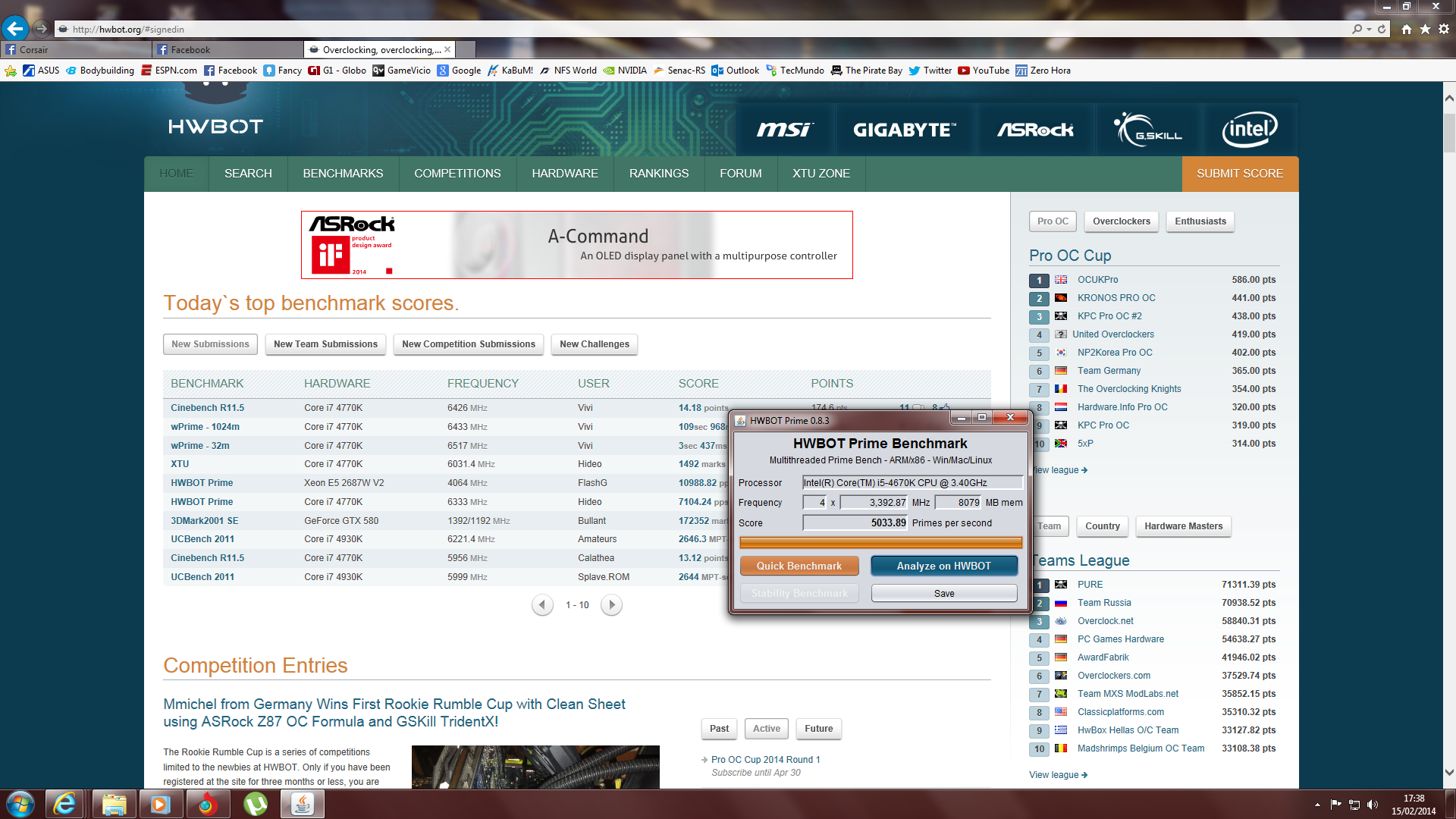Open the BENCHMARKS menu
This screenshot has height=819, width=1456.
tap(343, 174)
